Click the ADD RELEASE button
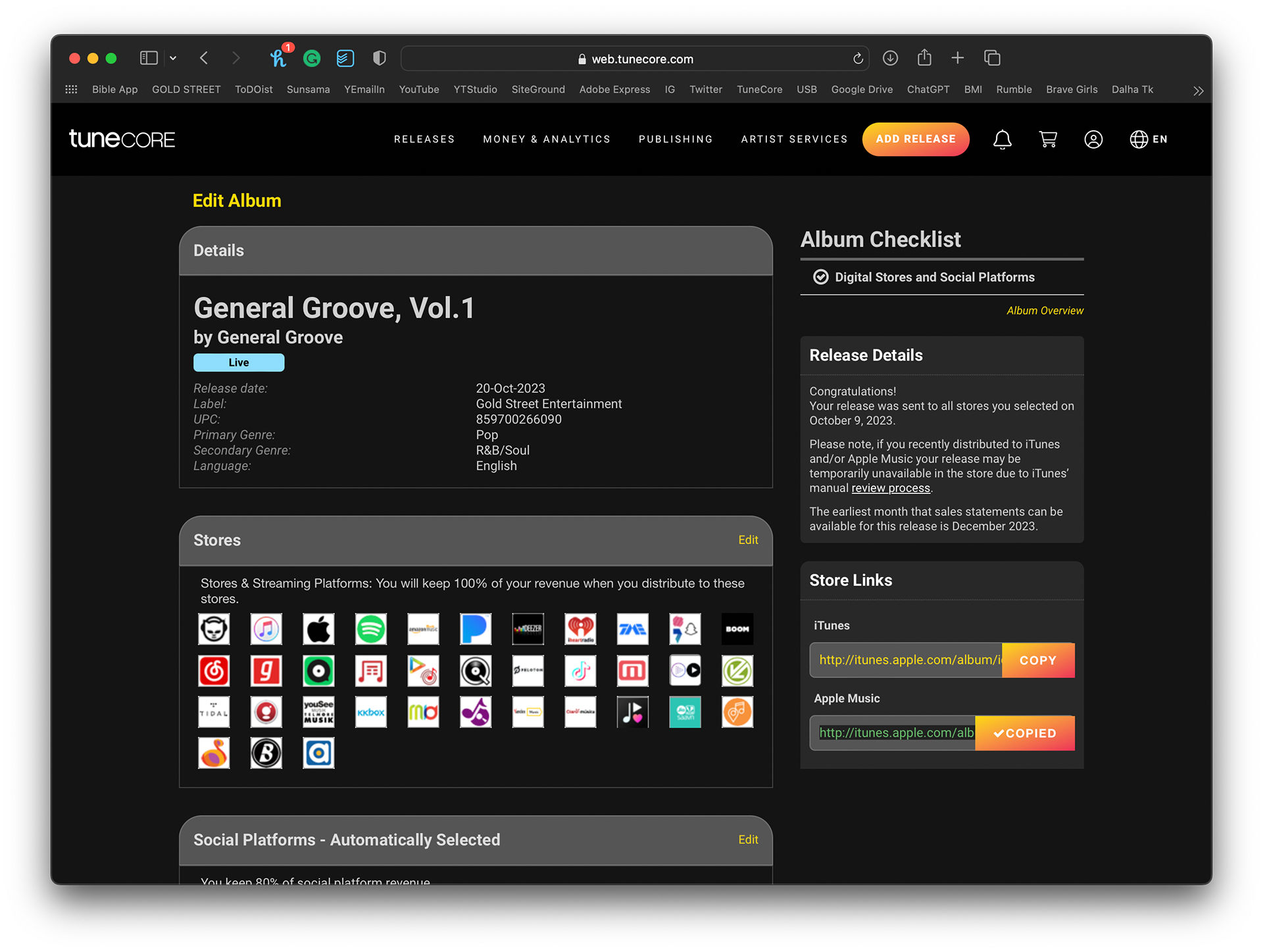 tap(916, 139)
